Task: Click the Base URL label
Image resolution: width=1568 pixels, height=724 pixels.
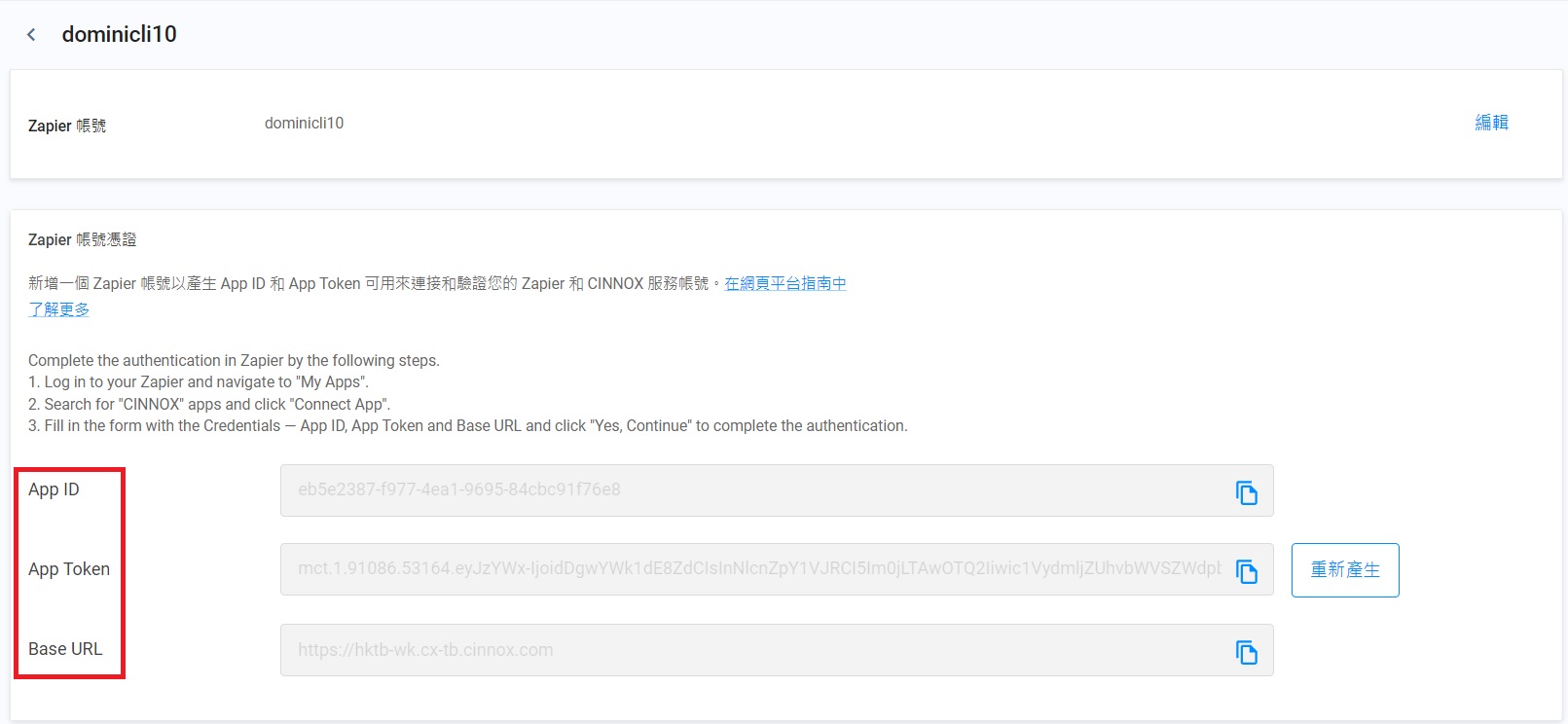Action: 65,649
